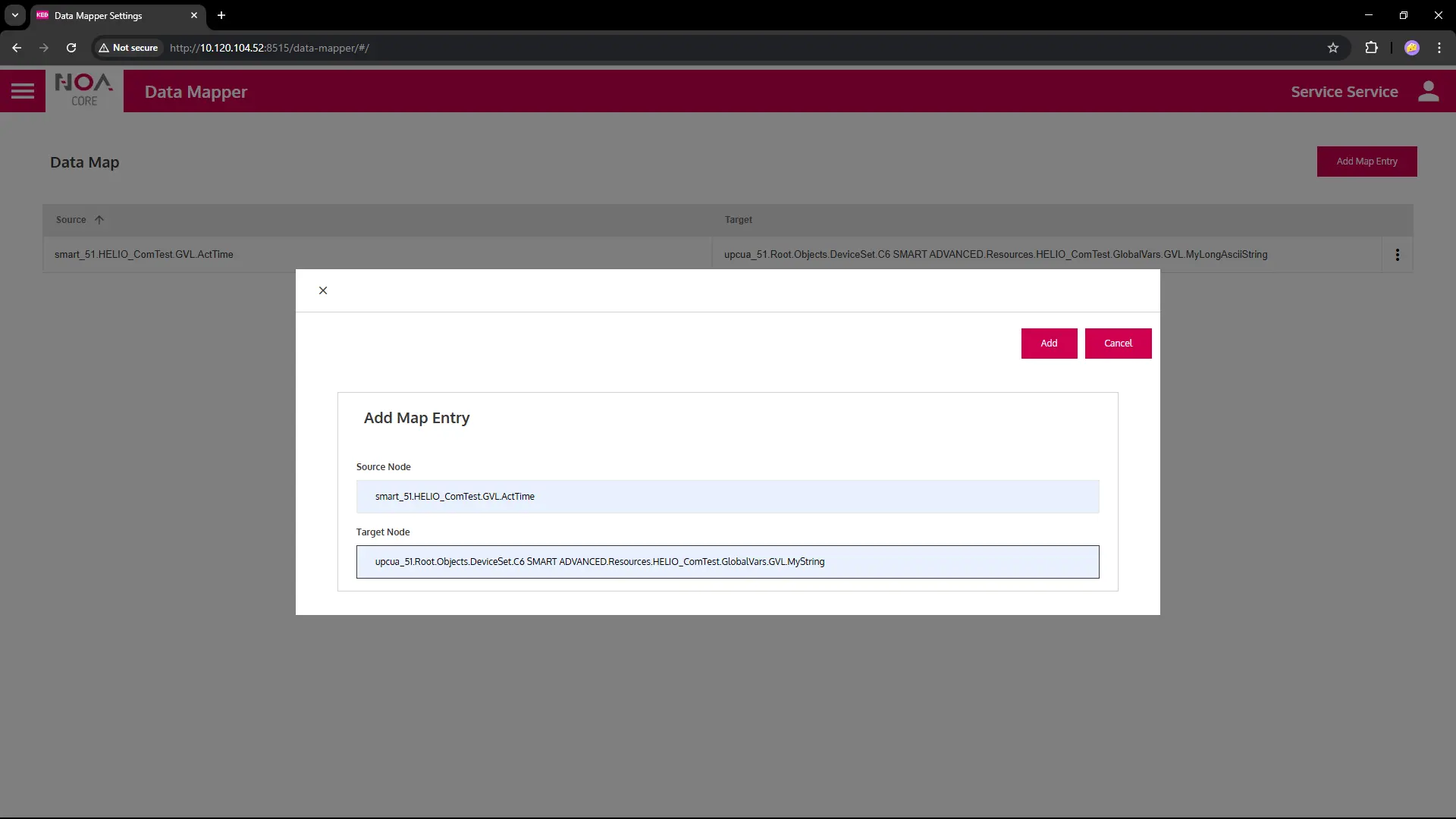Open browser extensions puzzle icon
Viewport: 1456px width, 819px height.
tap(1371, 48)
